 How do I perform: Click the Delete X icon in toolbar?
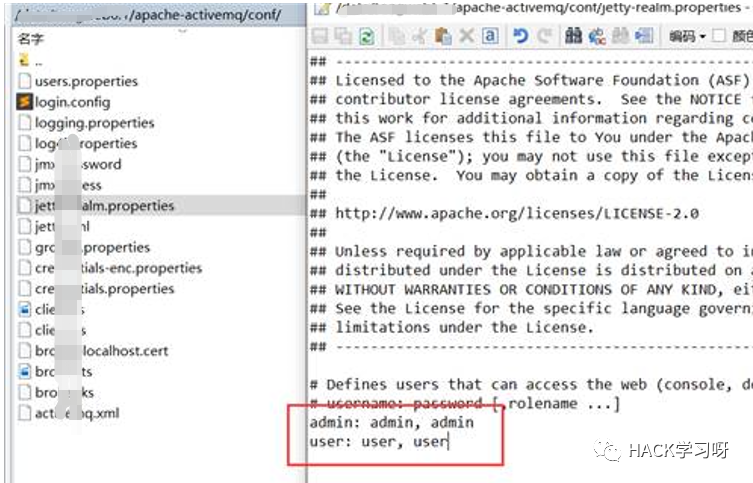point(466,36)
